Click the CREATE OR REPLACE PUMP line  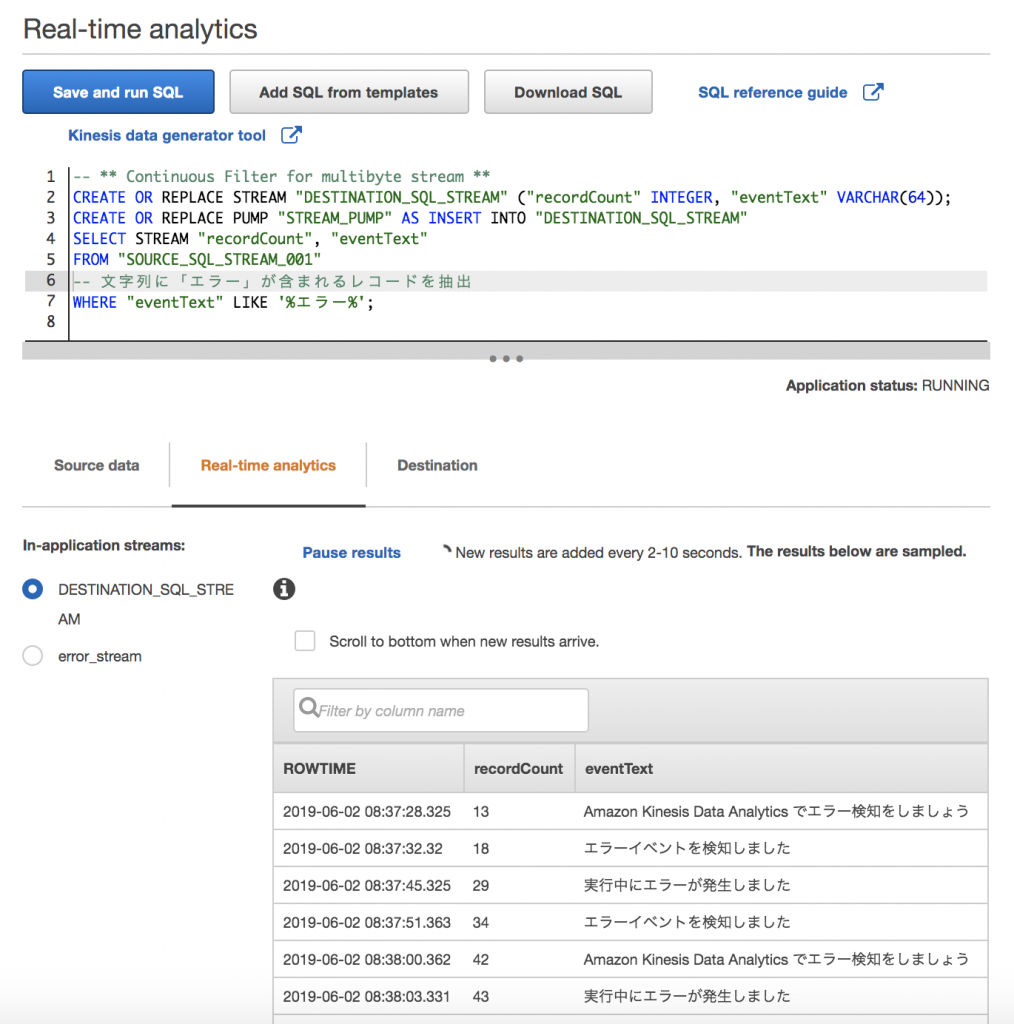coord(410,218)
